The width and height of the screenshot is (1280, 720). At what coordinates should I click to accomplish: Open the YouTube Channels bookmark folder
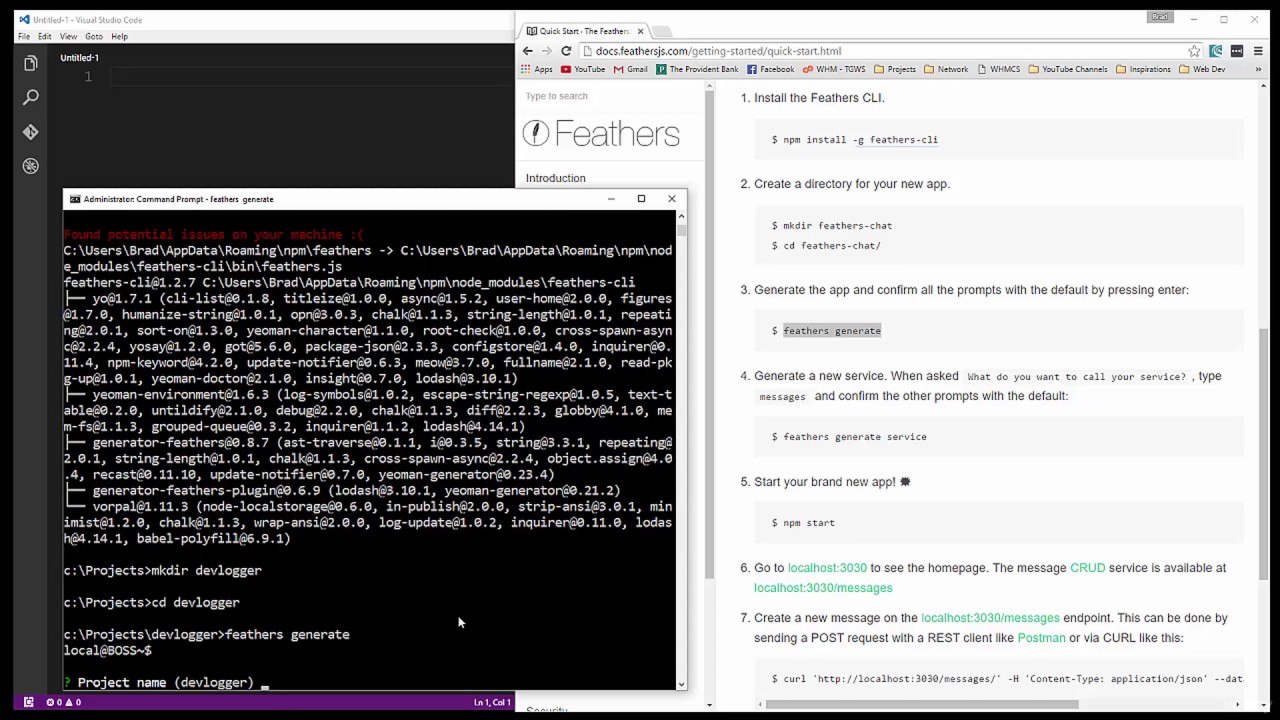point(1068,69)
